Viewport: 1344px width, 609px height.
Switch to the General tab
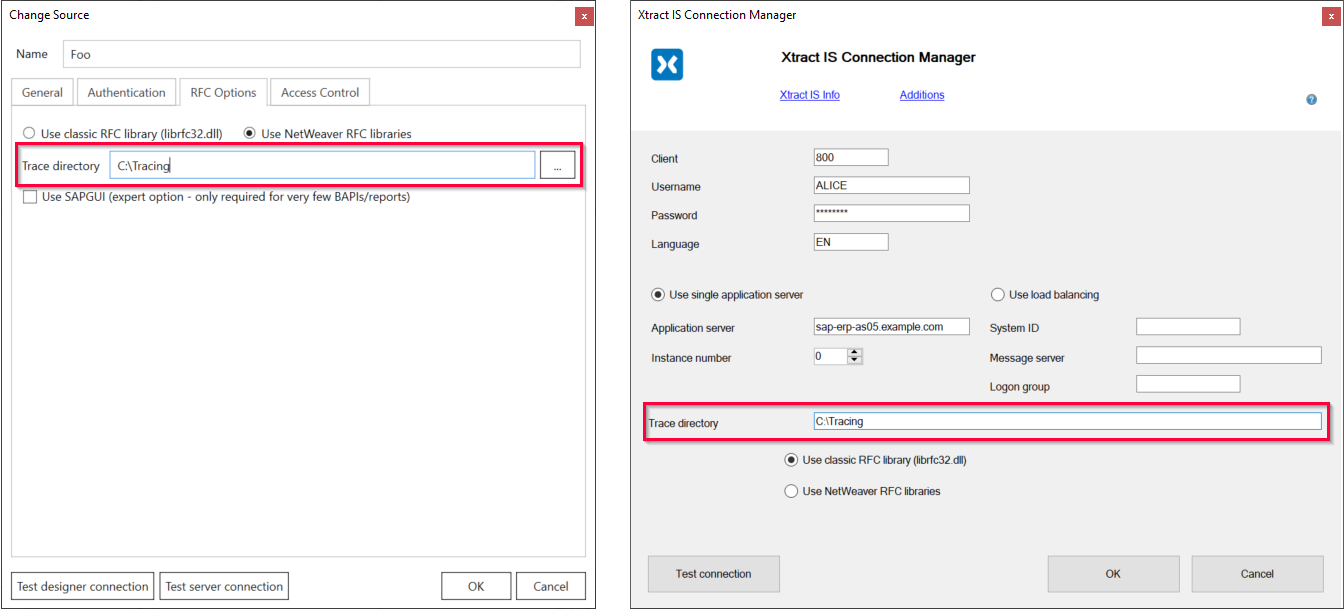coord(42,92)
